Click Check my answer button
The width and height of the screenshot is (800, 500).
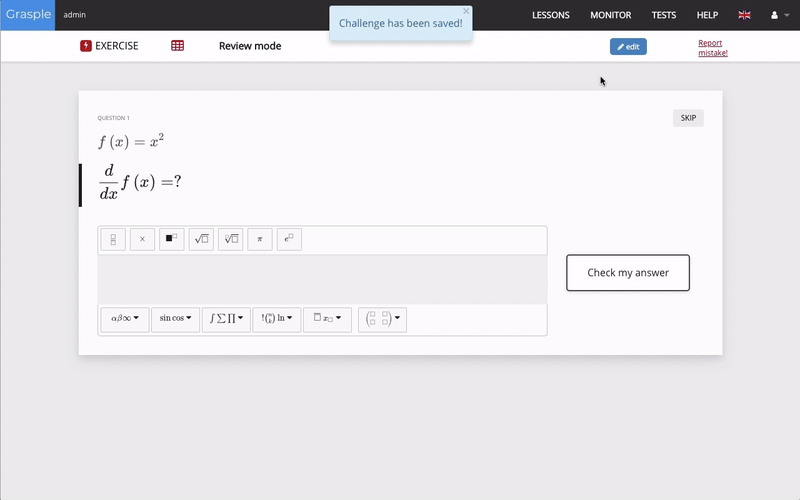[628, 272]
